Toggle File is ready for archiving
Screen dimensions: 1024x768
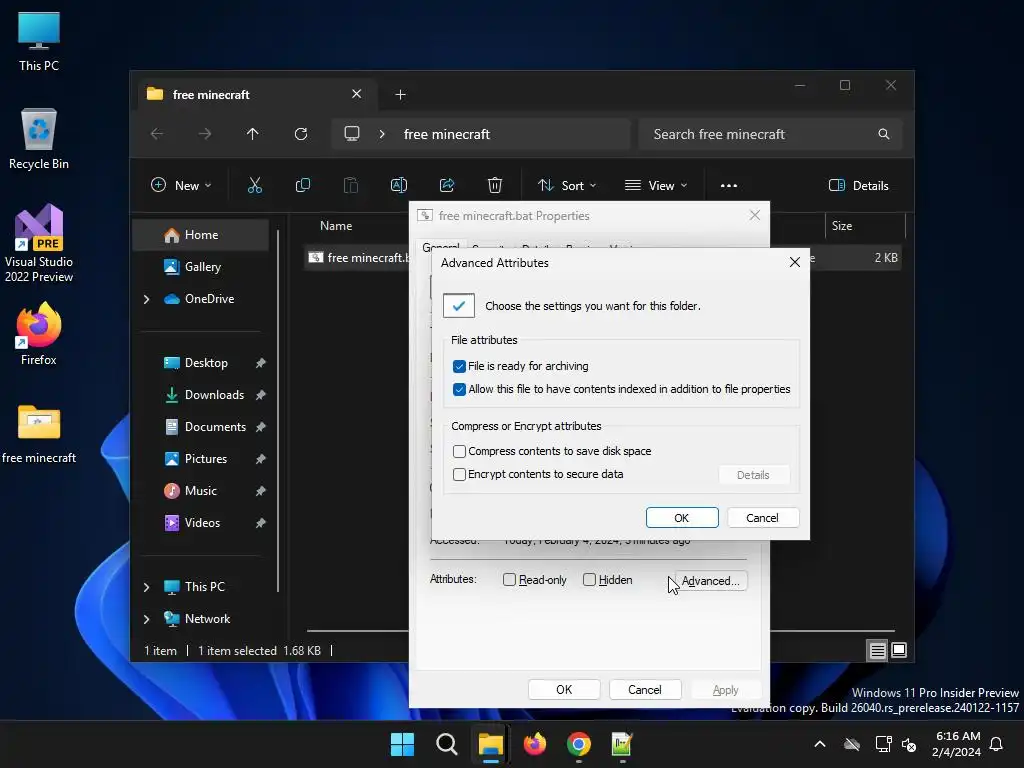[x=459, y=366]
